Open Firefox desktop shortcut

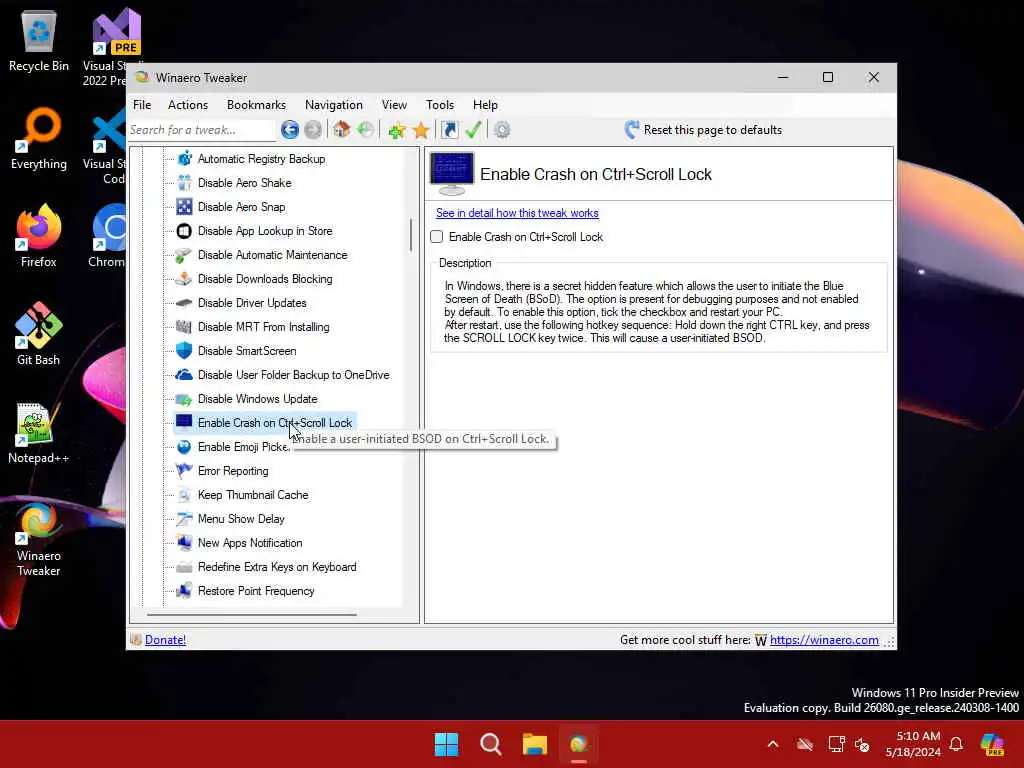(x=39, y=236)
